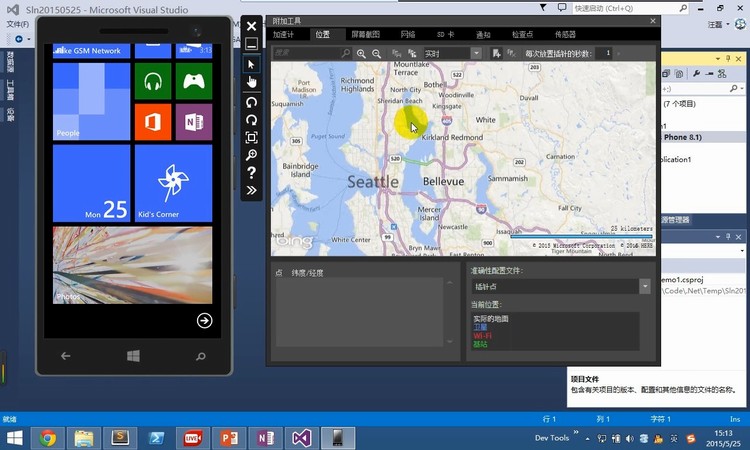Click the pin-mode icon left of 实时 dropdown
The height and width of the screenshot is (450, 750).
click(x=412, y=54)
